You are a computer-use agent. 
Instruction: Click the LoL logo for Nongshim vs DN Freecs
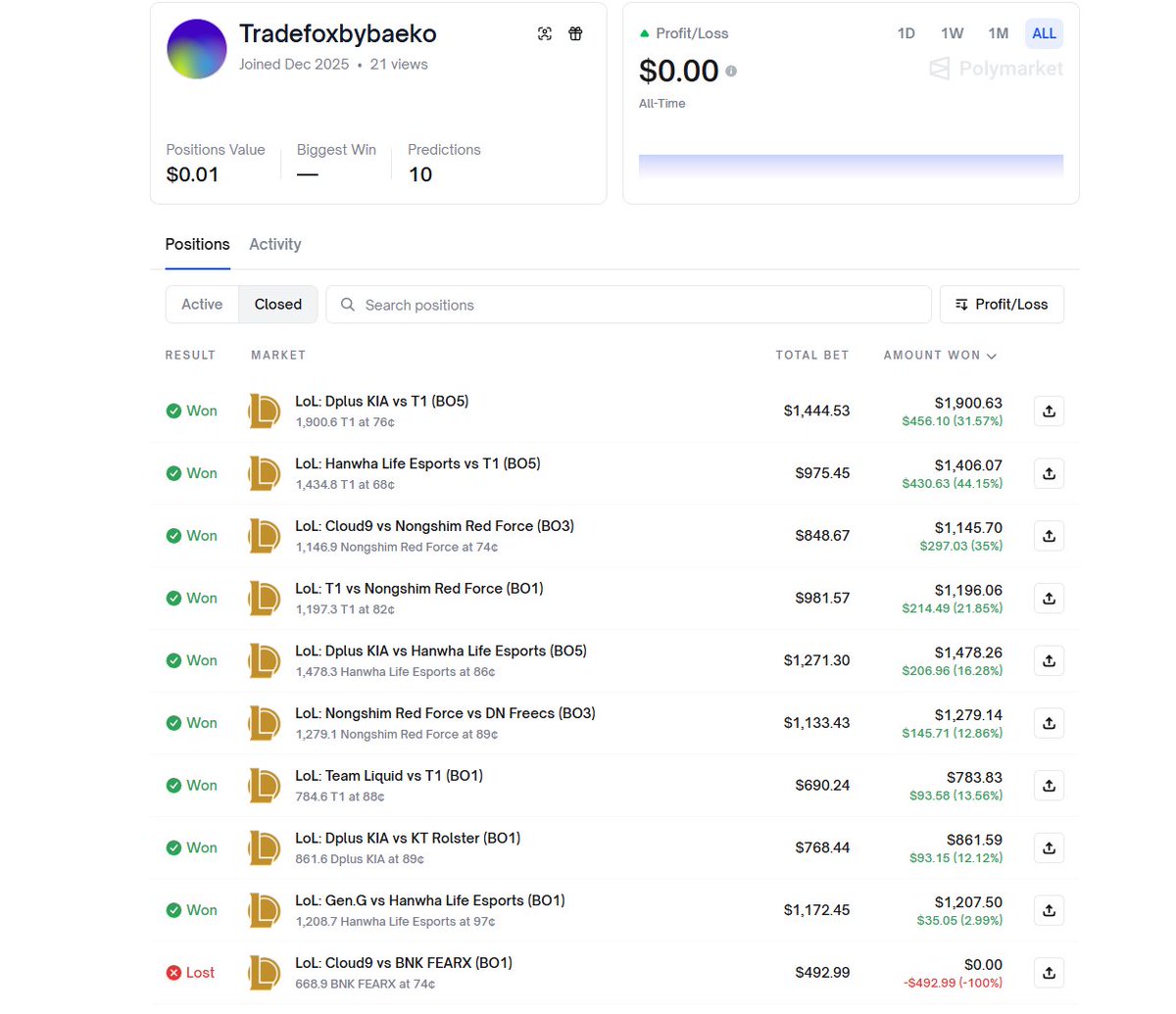point(265,723)
